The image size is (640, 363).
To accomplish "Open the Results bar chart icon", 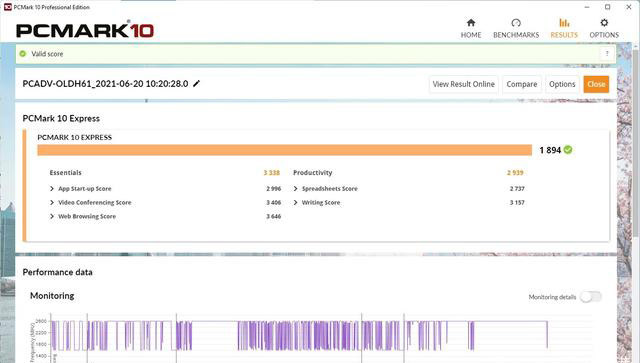I will pyautogui.click(x=564, y=23).
